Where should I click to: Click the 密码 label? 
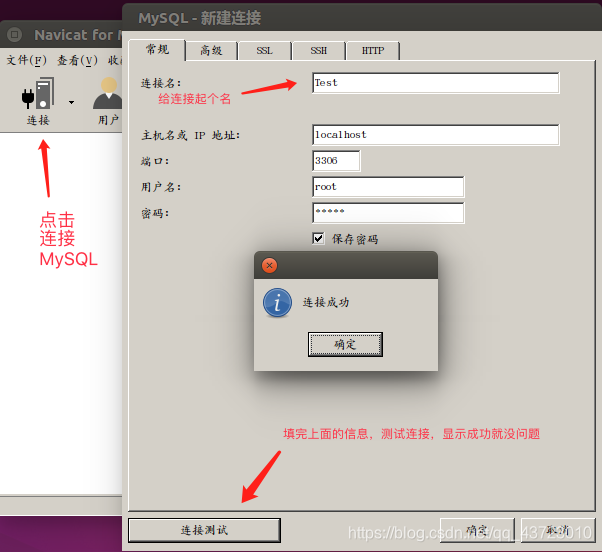(155, 213)
